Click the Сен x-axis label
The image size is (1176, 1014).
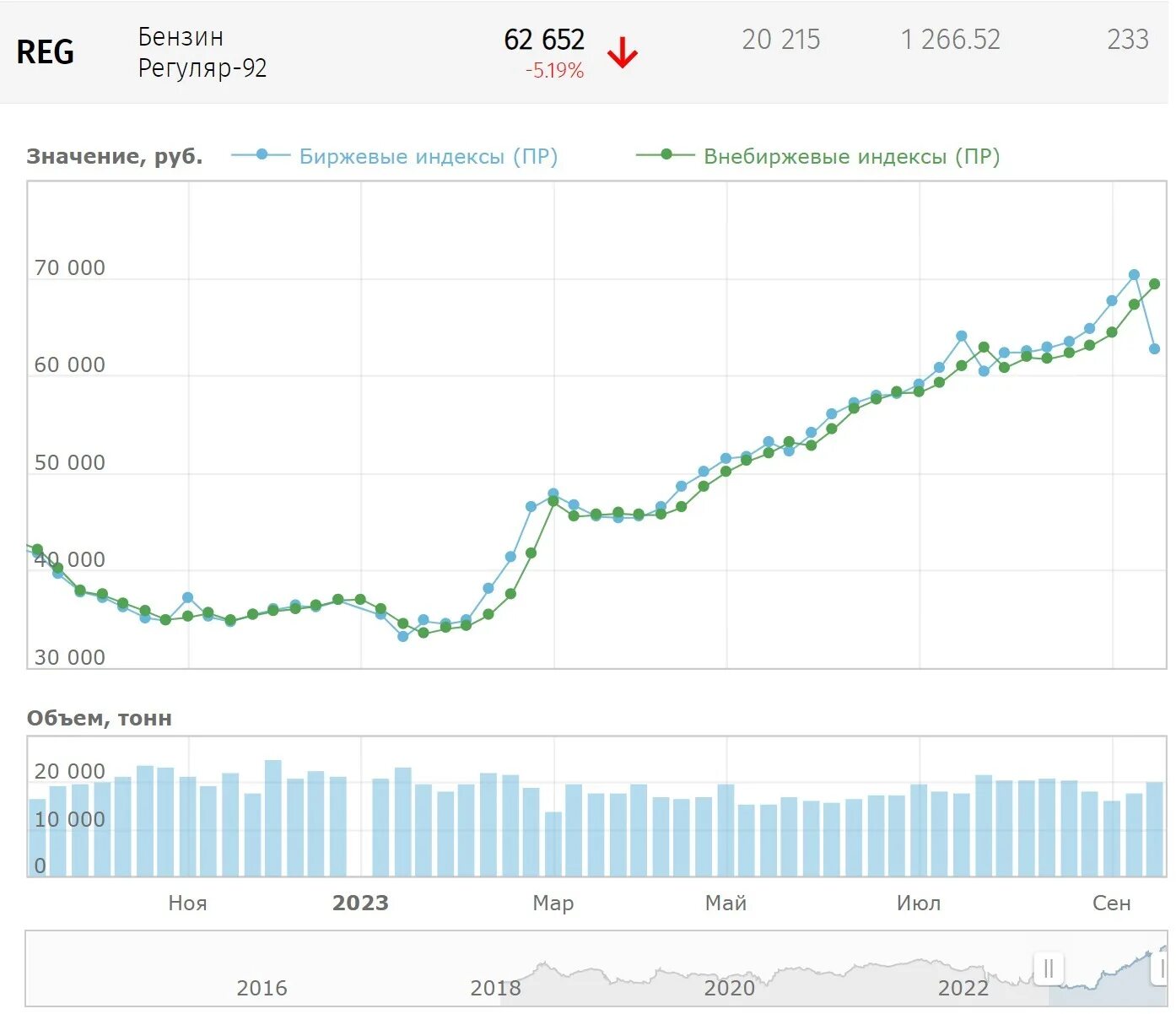(x=1112, y=903)
